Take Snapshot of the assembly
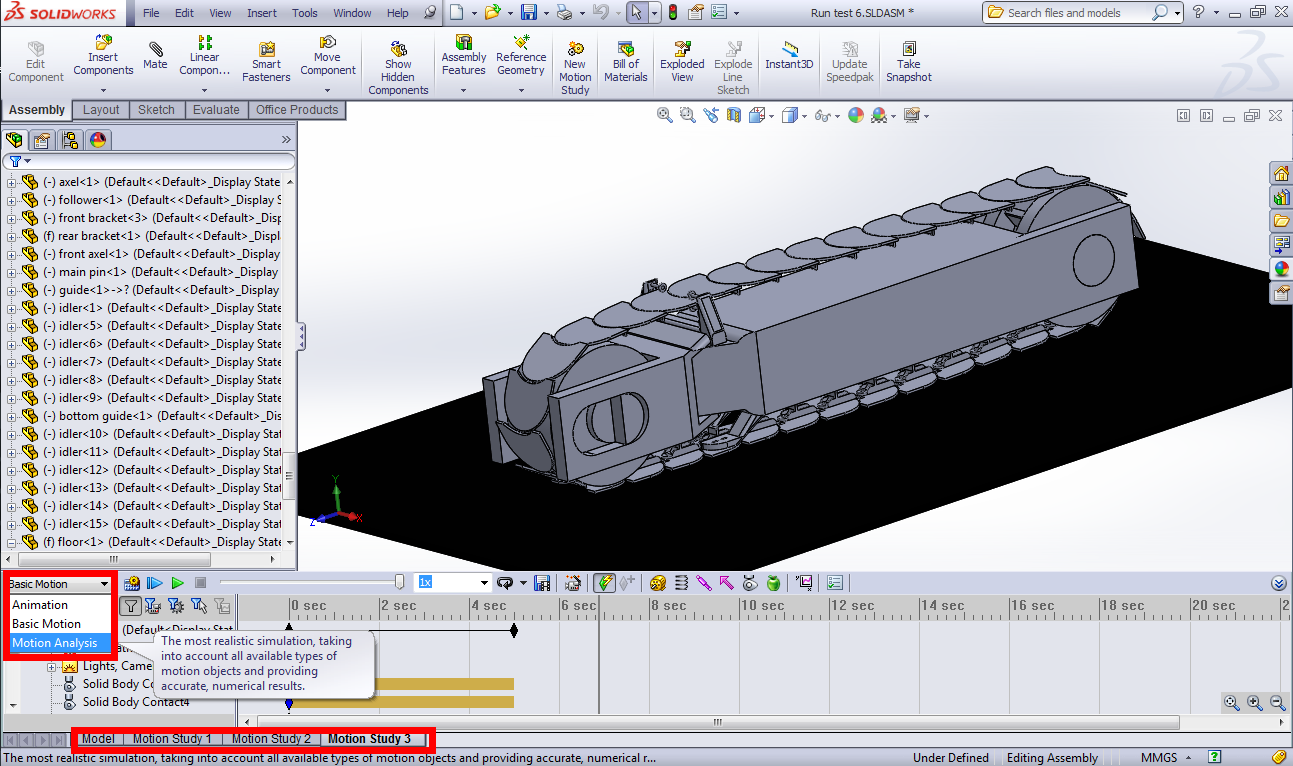Viewport: 1293px width, 766px height. coord(908,62)
